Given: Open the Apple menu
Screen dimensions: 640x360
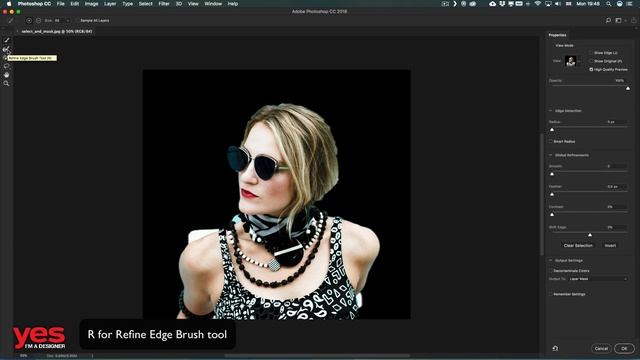Looking at the screenshot, I should (9, 4).
